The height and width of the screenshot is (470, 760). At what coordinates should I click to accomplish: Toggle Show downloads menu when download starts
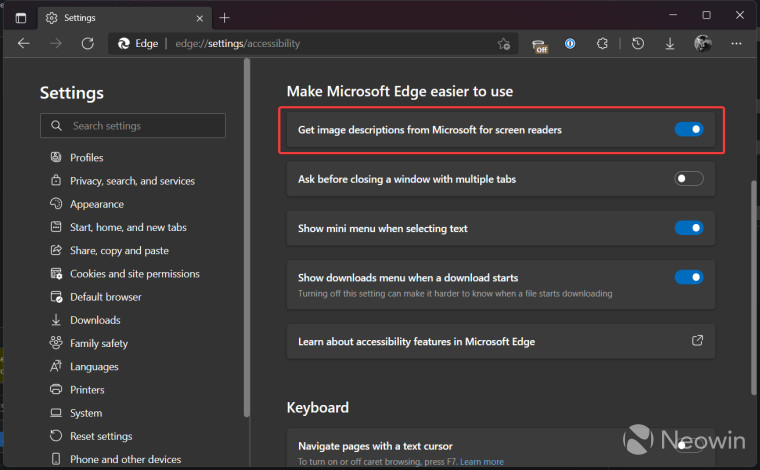pyautogui.click(x=689, y=277)
